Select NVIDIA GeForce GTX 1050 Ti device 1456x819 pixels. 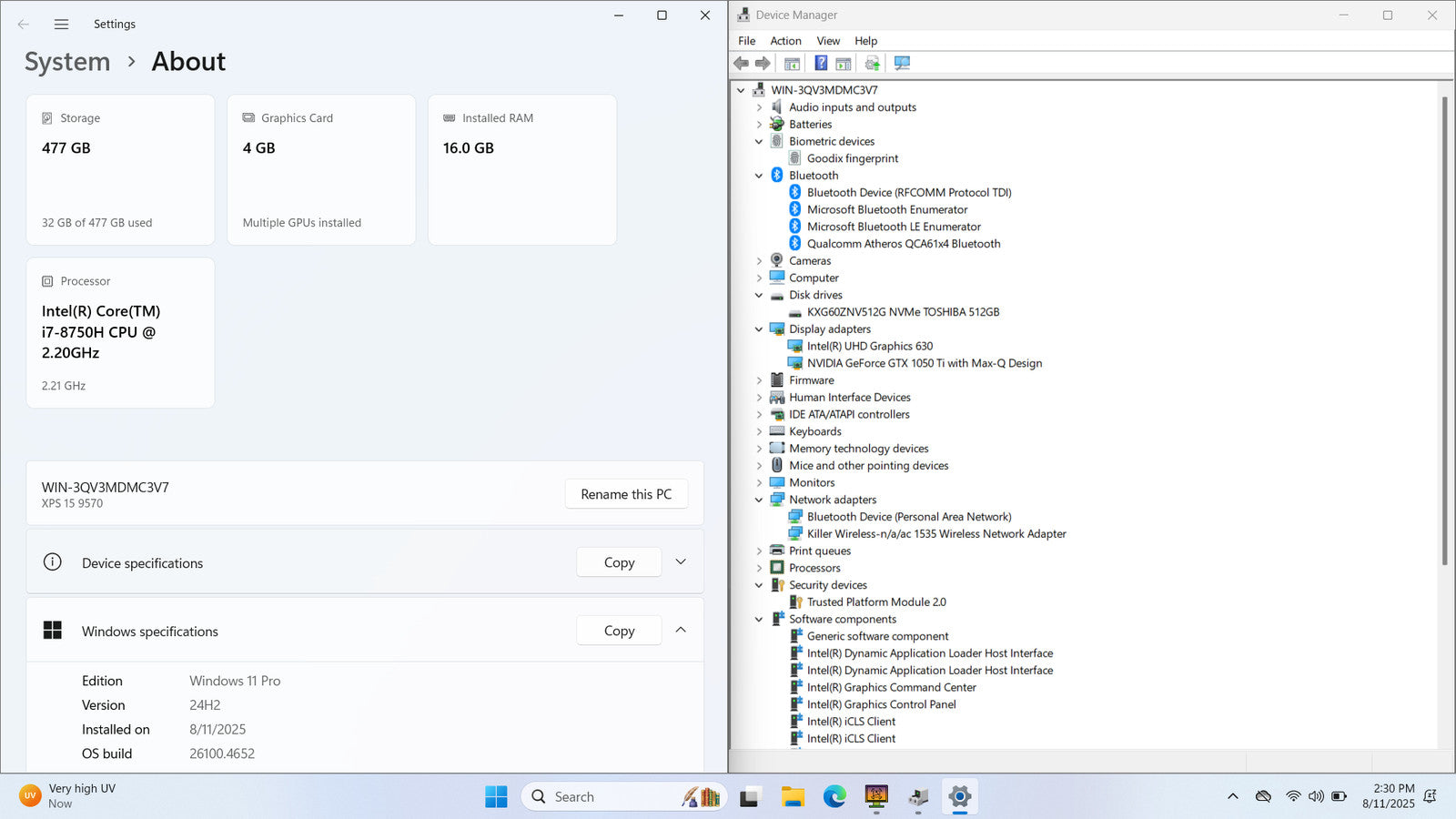[x=924, y=363]
